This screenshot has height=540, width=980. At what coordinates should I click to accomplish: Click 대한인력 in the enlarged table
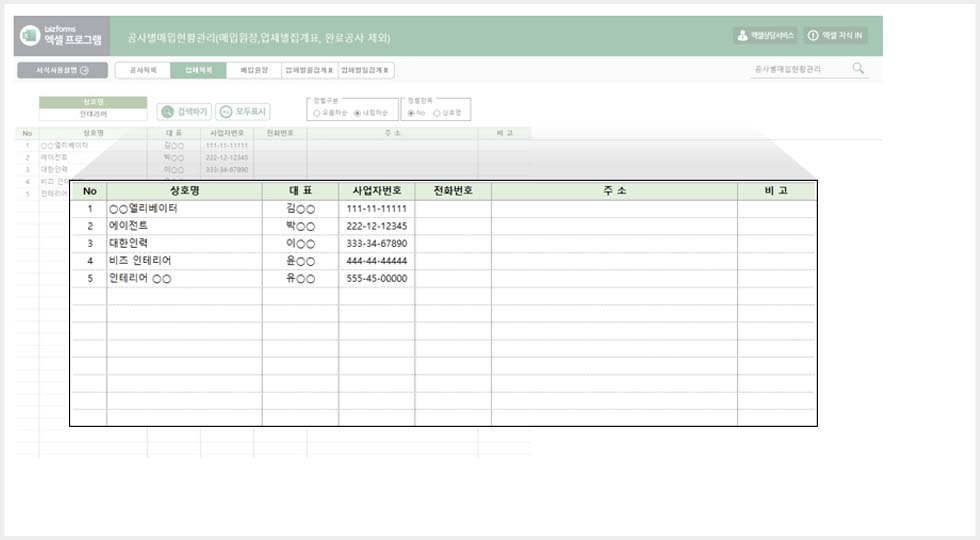click(128, 243)
